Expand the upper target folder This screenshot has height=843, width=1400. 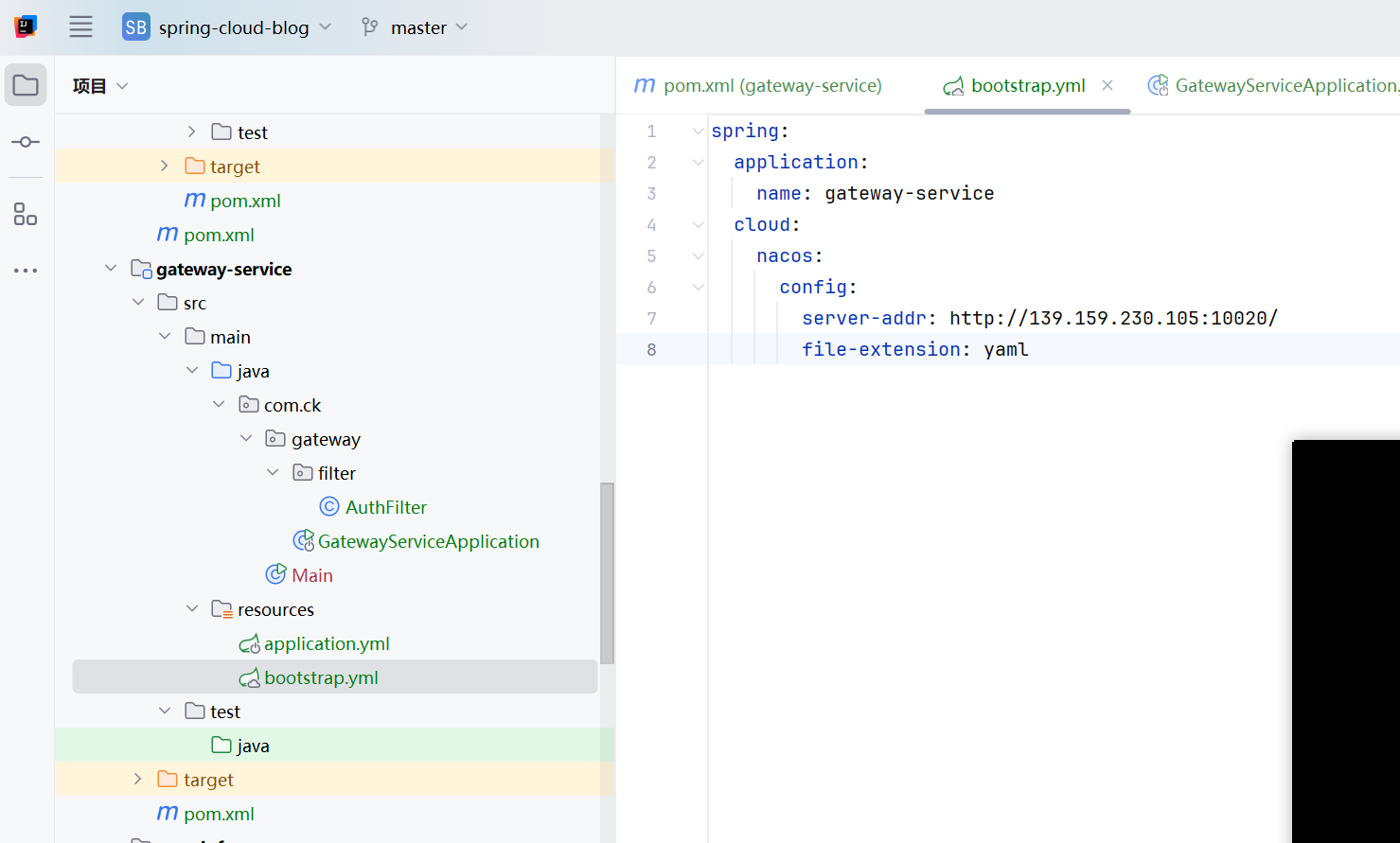click(x=165, y=166)
